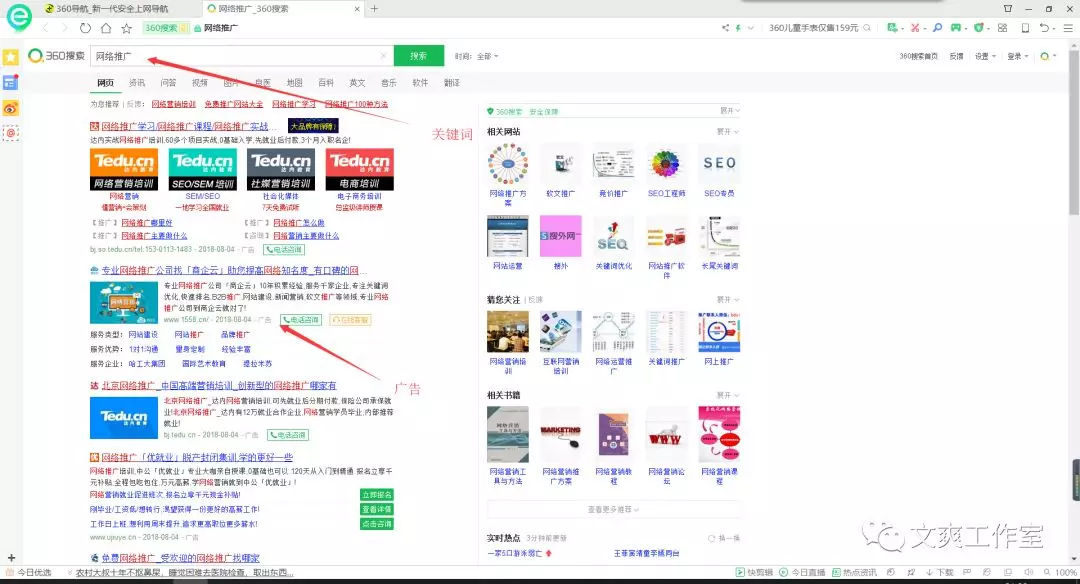Viewport: 1080px width, 584px height.
Task: Open the Weibo sidebar icon
Action: point(10,107)
